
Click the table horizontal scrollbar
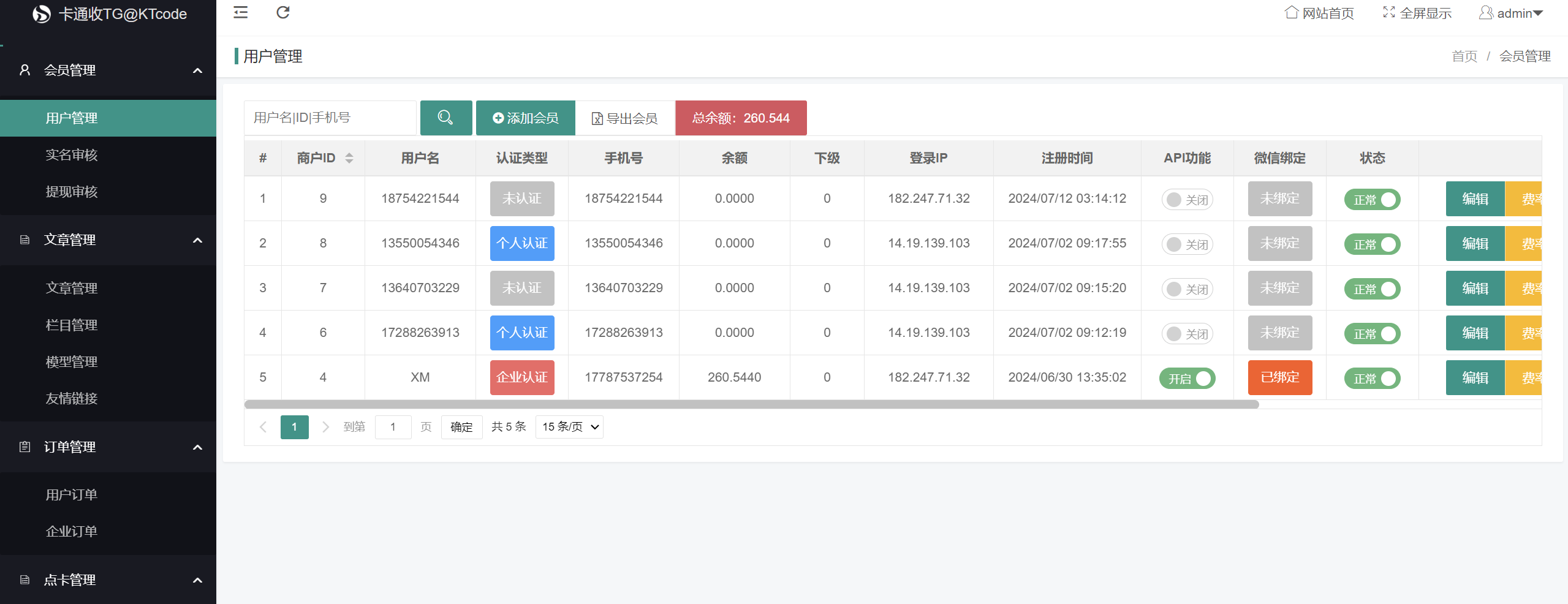click(x=751, y=404)
